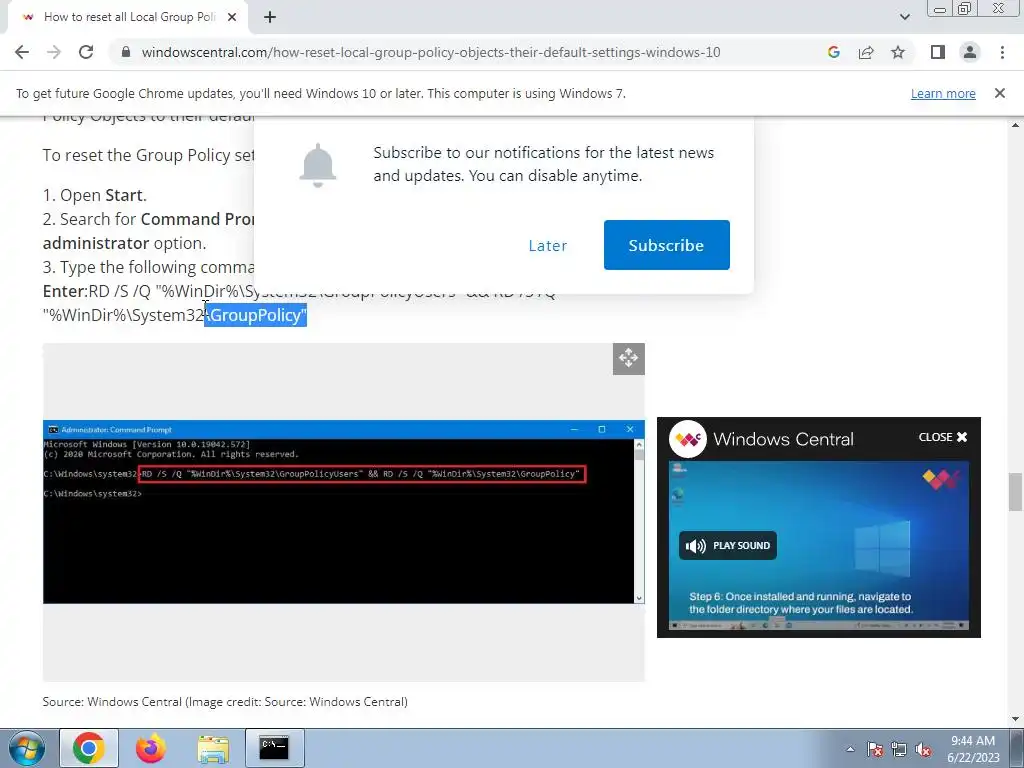Open the Windows Start orb
1024x768 pixels.
(26, 748)
